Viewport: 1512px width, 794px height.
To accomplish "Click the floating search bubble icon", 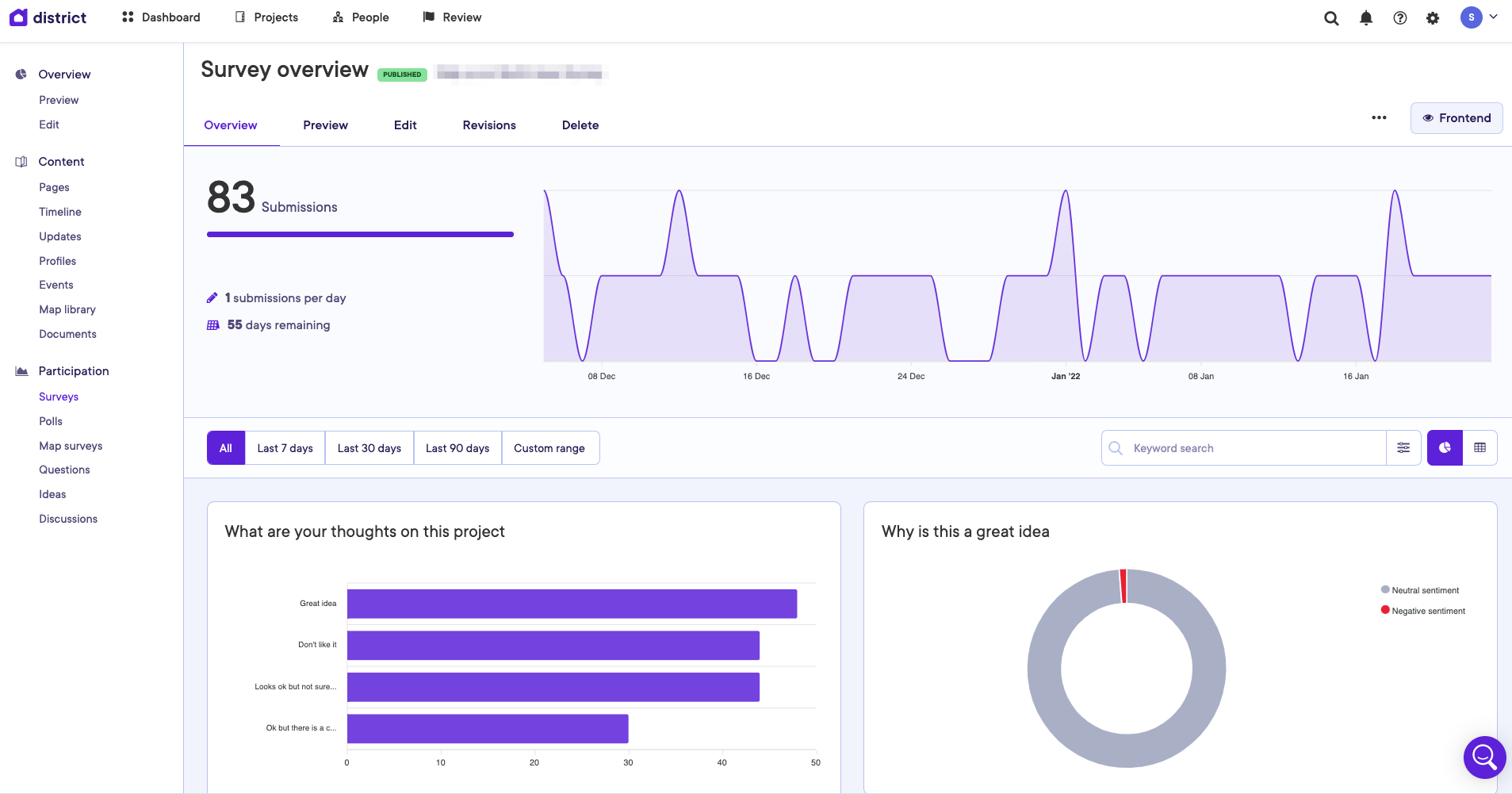I will pyautogui.click(x=1484, y=758).
